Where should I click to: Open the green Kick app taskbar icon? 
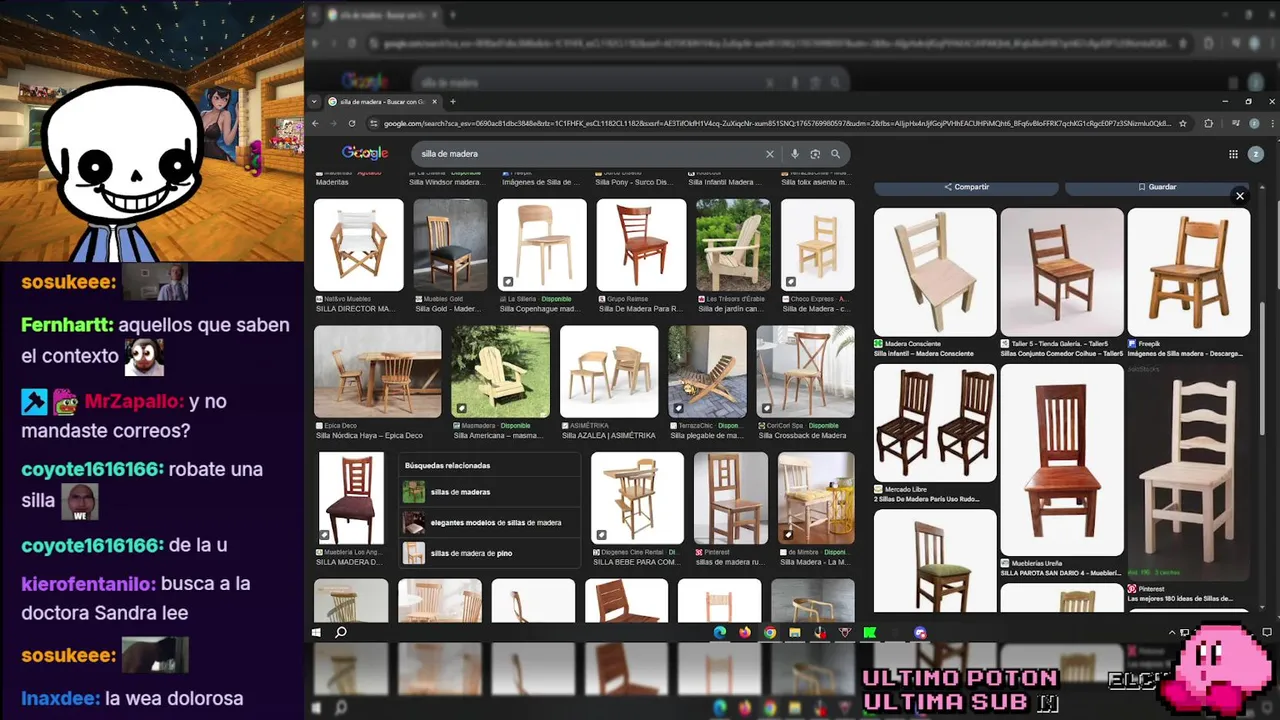870,632
